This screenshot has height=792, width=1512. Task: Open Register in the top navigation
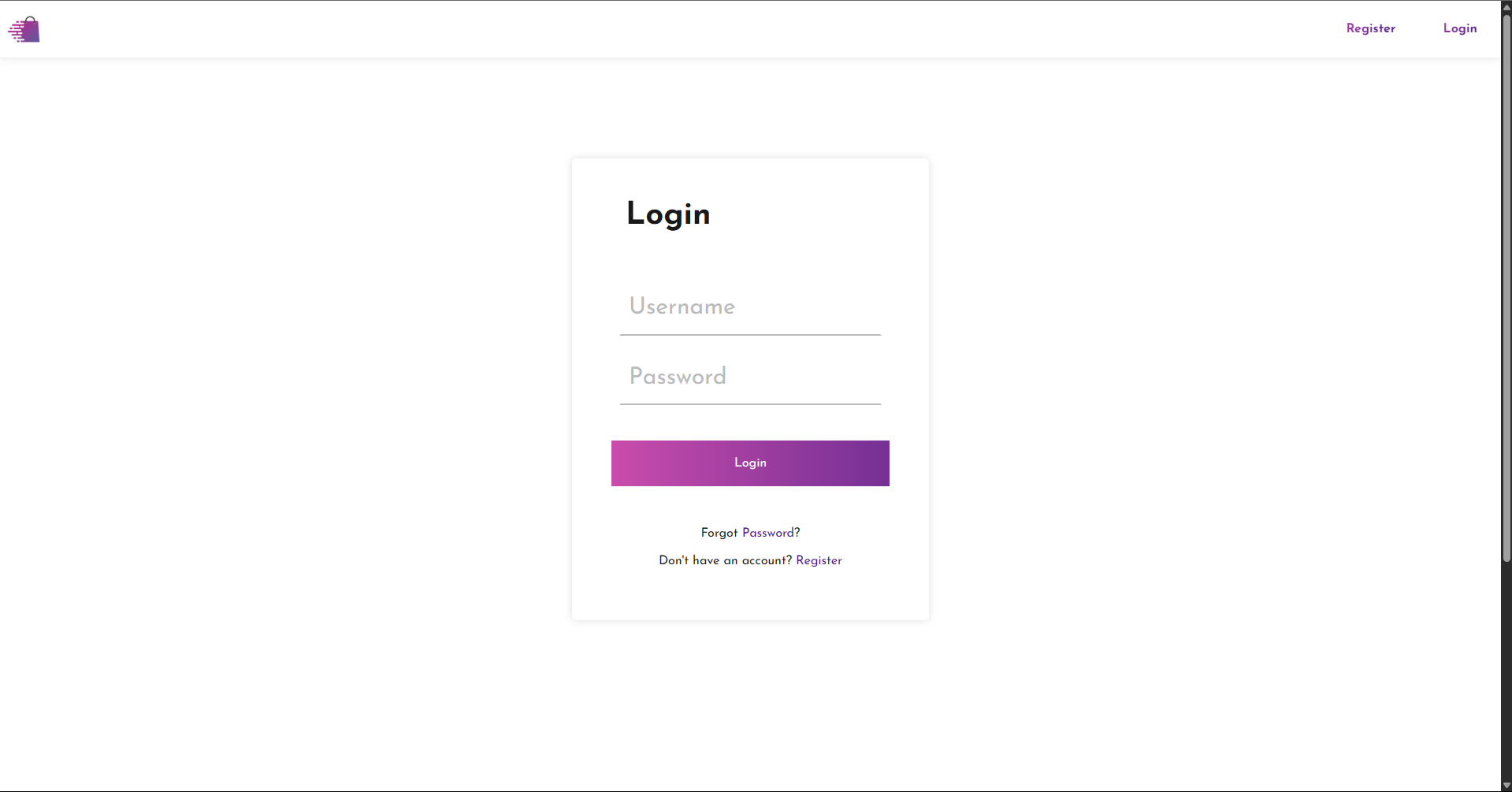pos(1370,28)
